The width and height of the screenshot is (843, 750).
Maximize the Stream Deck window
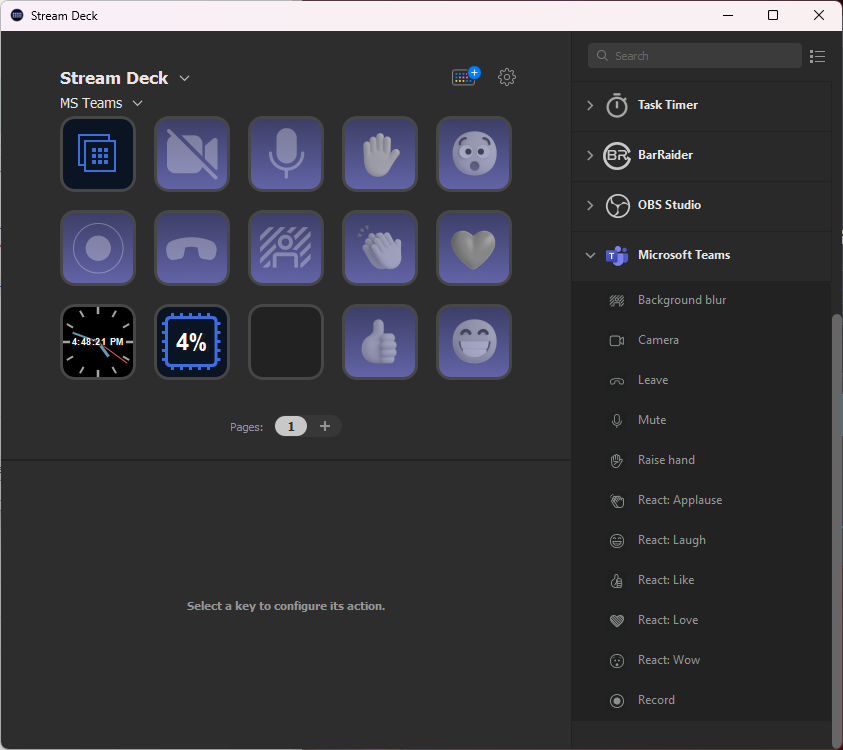[x=773, y=15]
